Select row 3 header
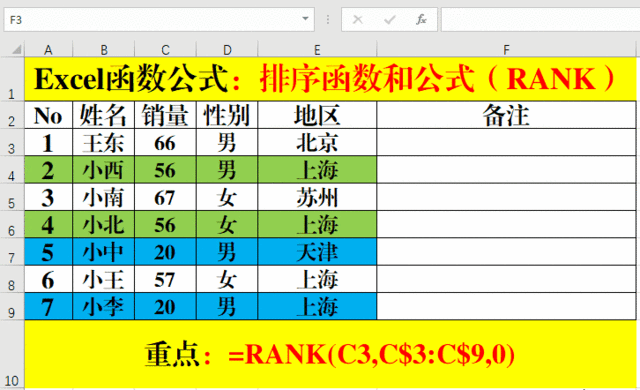The height and width of the screenshot is (390, 640). coord(12,142)
